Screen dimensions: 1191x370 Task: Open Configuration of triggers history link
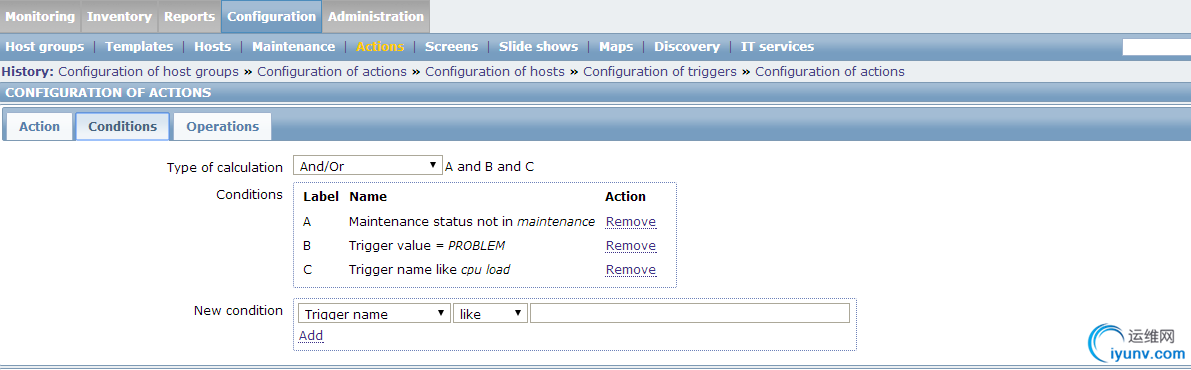[659, 71]
